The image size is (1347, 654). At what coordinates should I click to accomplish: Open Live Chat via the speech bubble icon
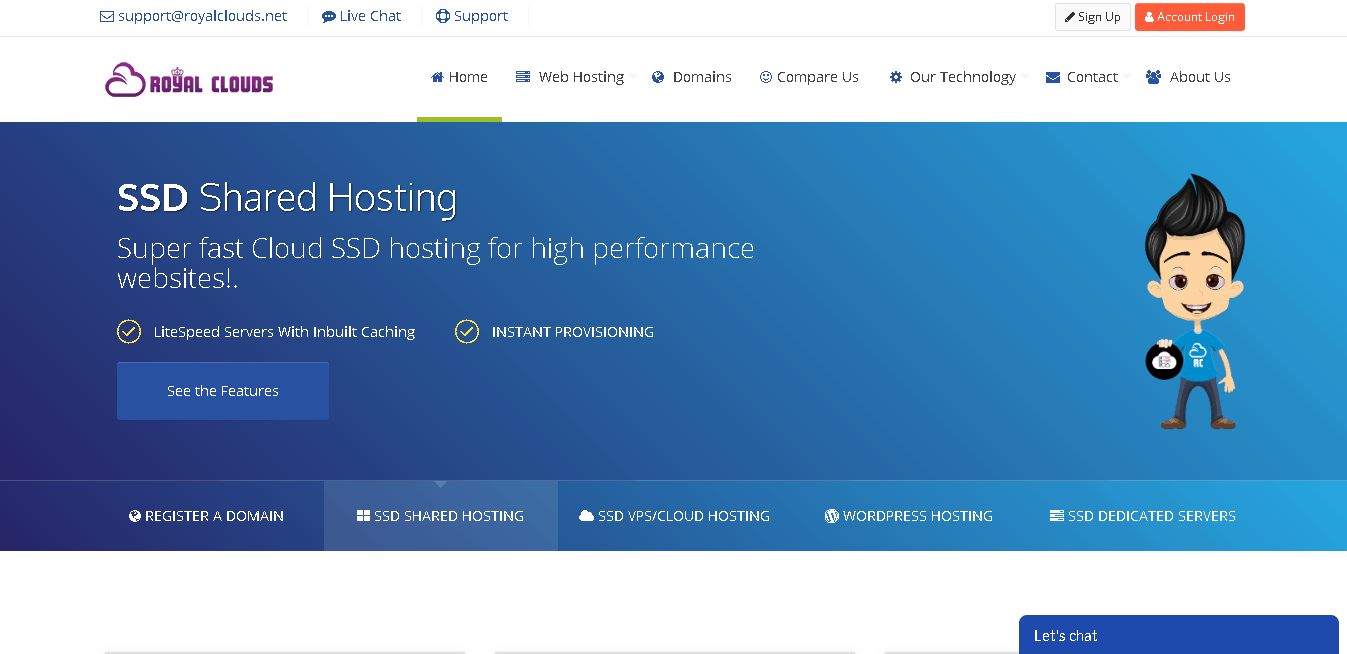(328, 17)
